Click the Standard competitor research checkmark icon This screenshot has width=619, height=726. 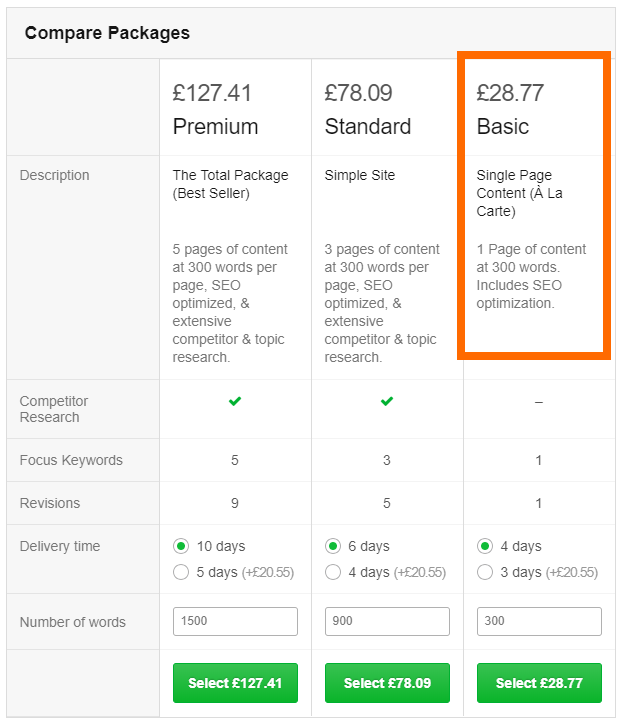tap(387, 401)
